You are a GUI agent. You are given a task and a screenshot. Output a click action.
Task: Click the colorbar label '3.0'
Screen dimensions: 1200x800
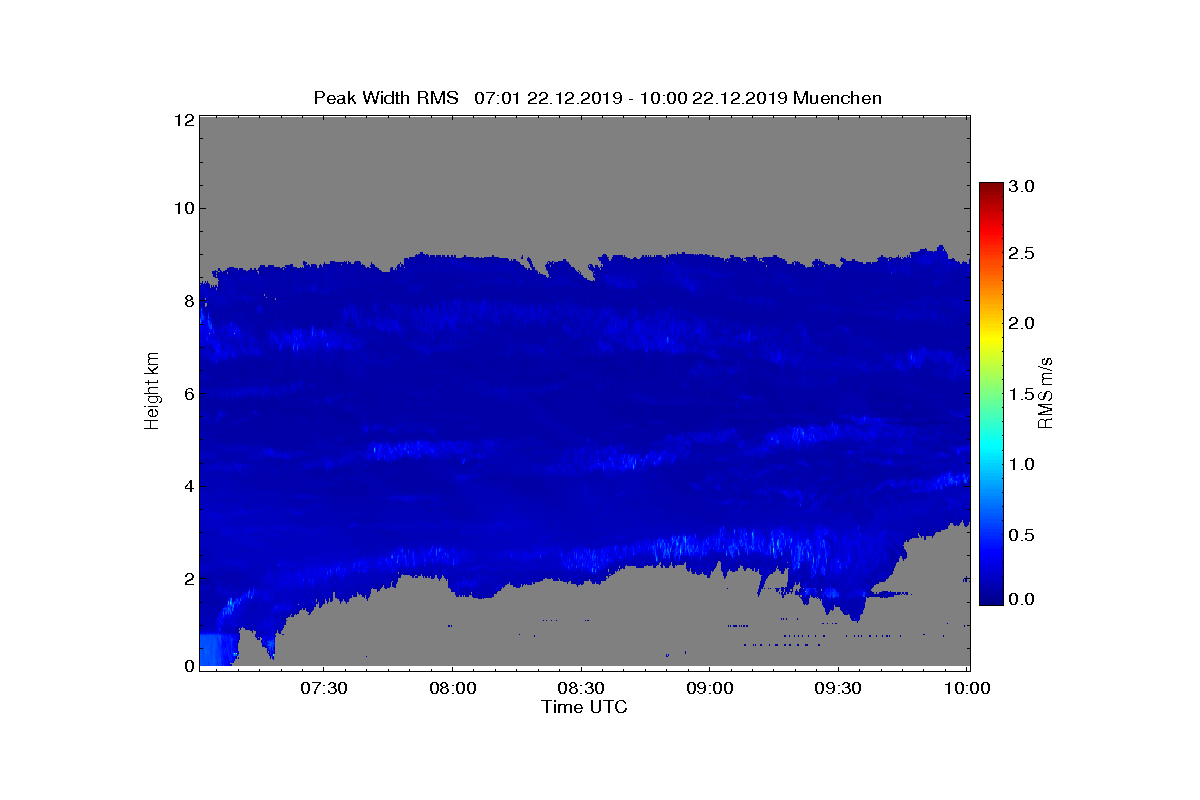[1021, 186]
